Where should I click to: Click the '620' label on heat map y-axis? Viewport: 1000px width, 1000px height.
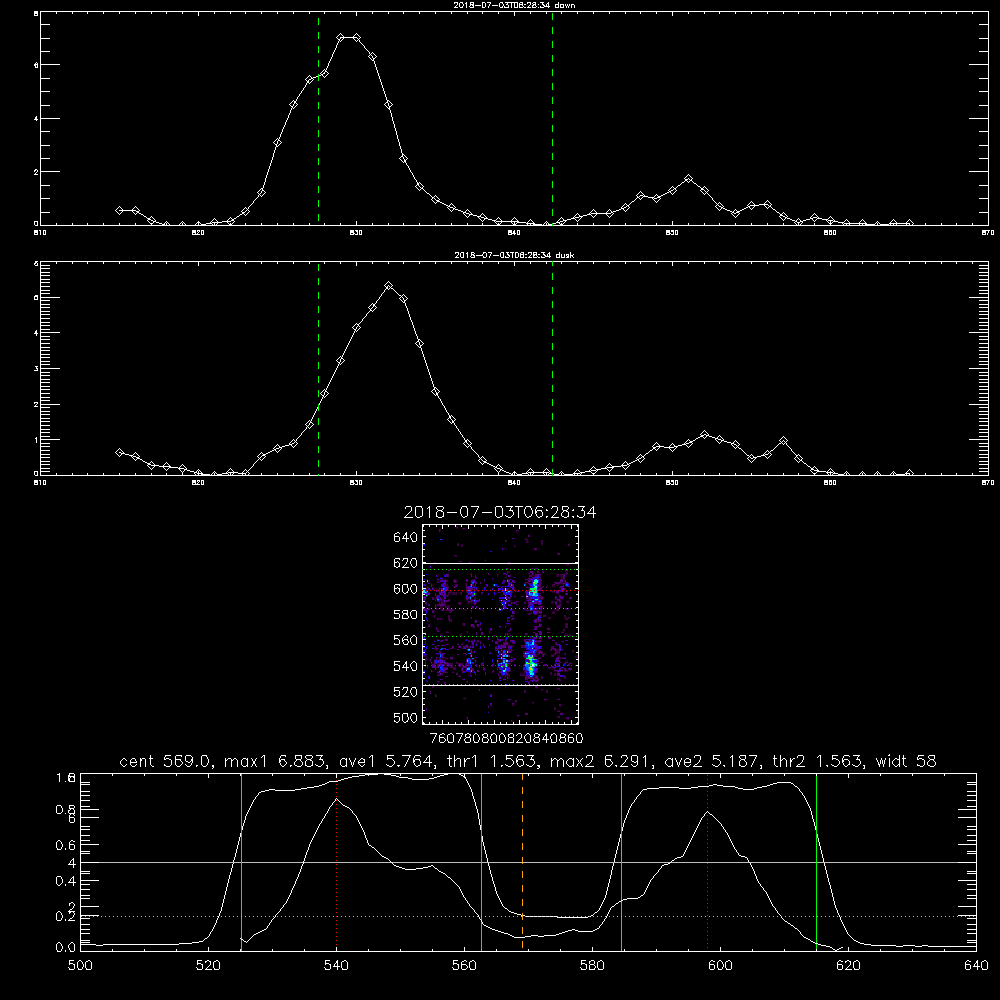(406, 563)
